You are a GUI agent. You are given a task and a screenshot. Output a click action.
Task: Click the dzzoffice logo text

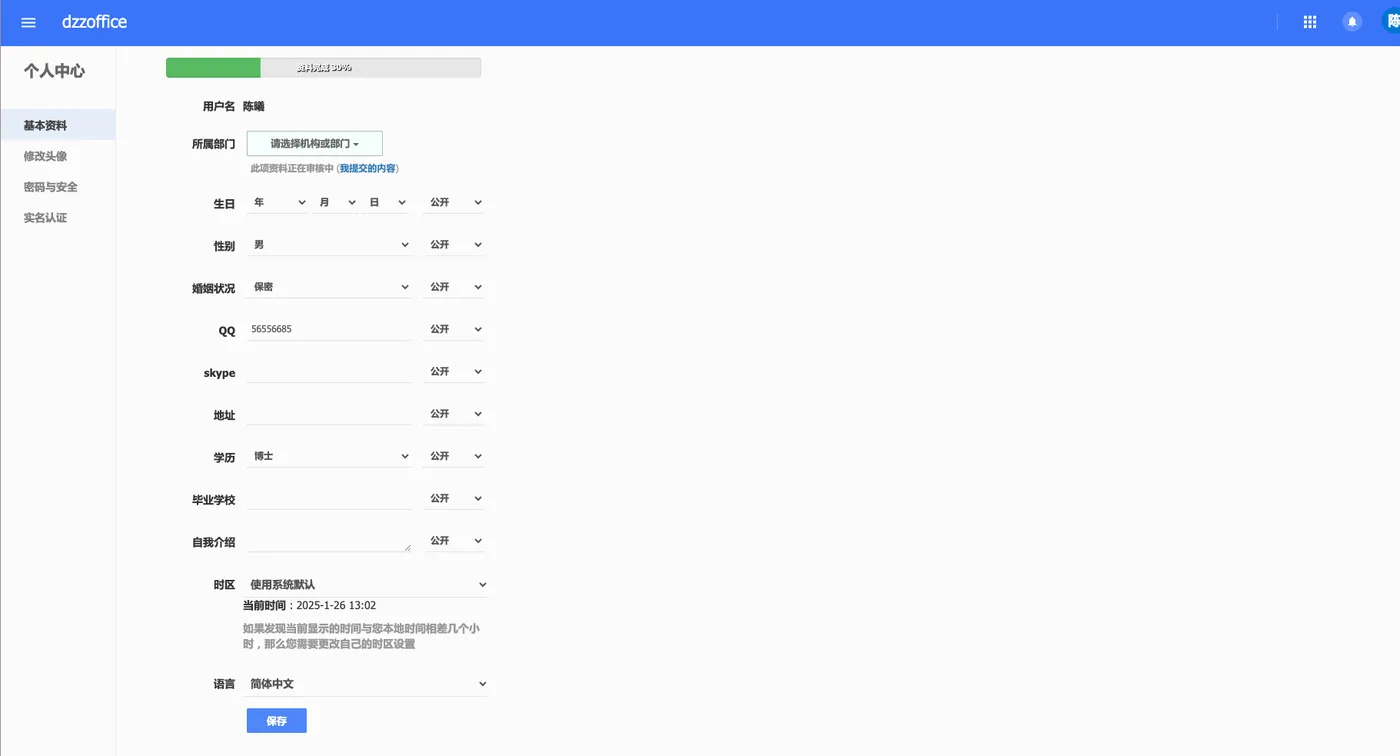94,22
